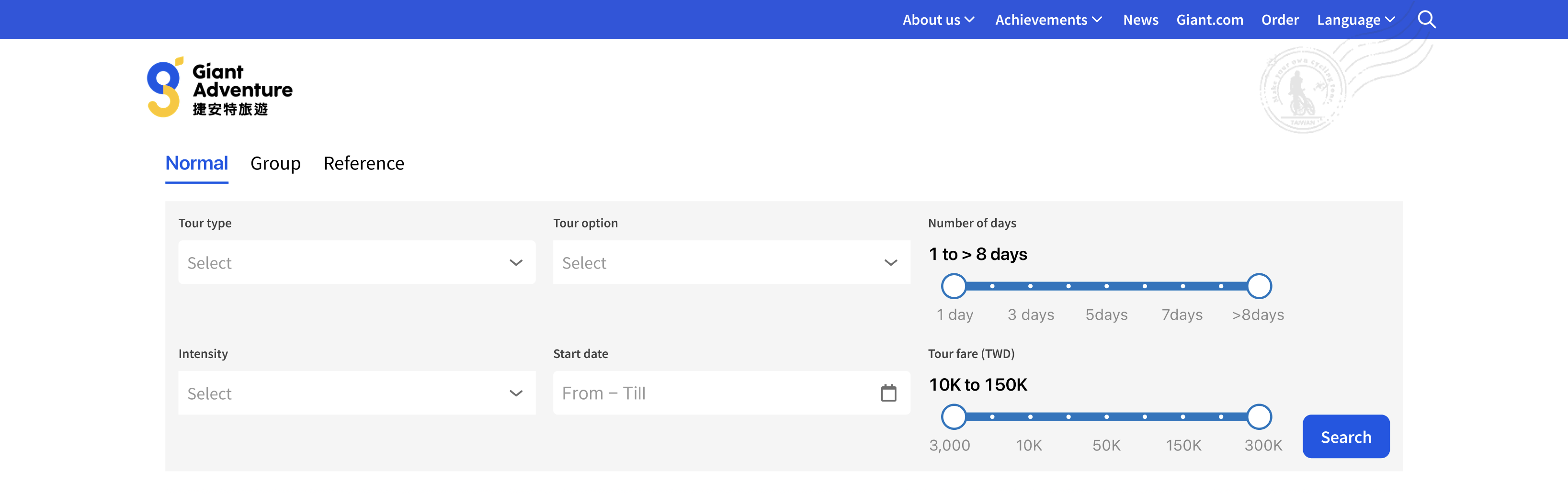
Task: Switch to the Group tab
Action: pos(275,163)
